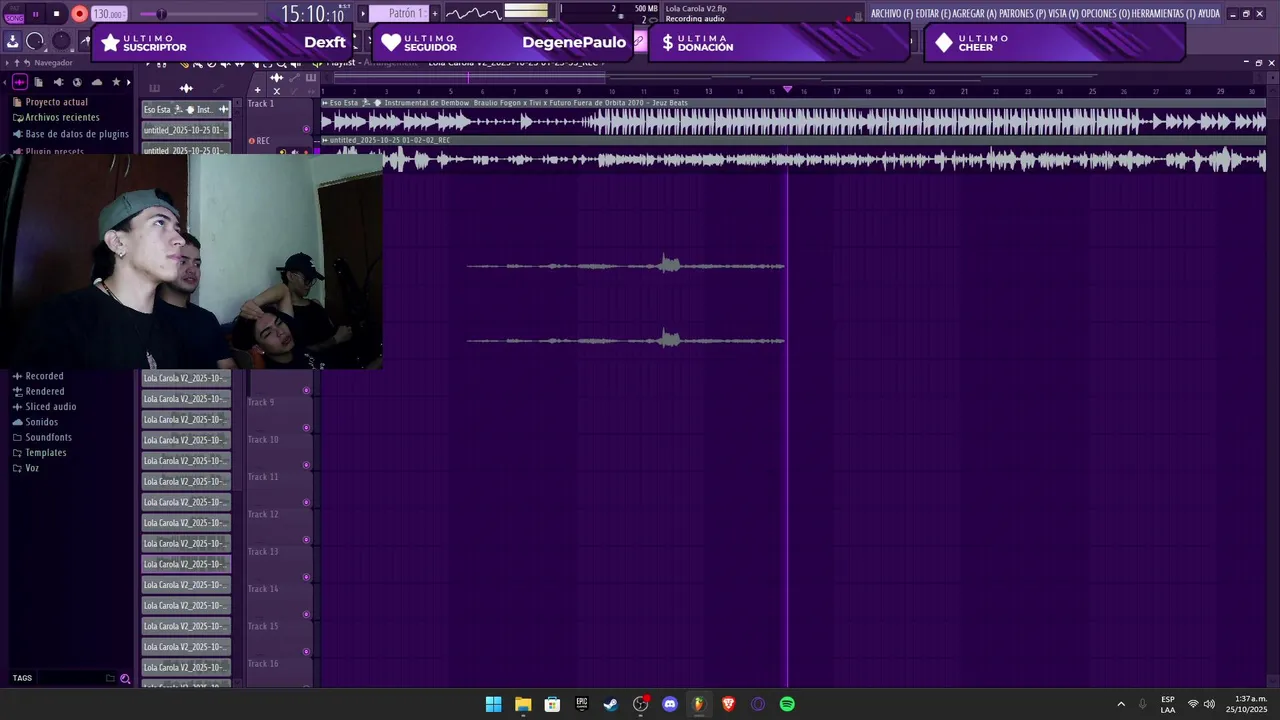Add a new pattern with plus button
Screen dimensions: 1280x720
pyautogui.click(x=435, y=14)
